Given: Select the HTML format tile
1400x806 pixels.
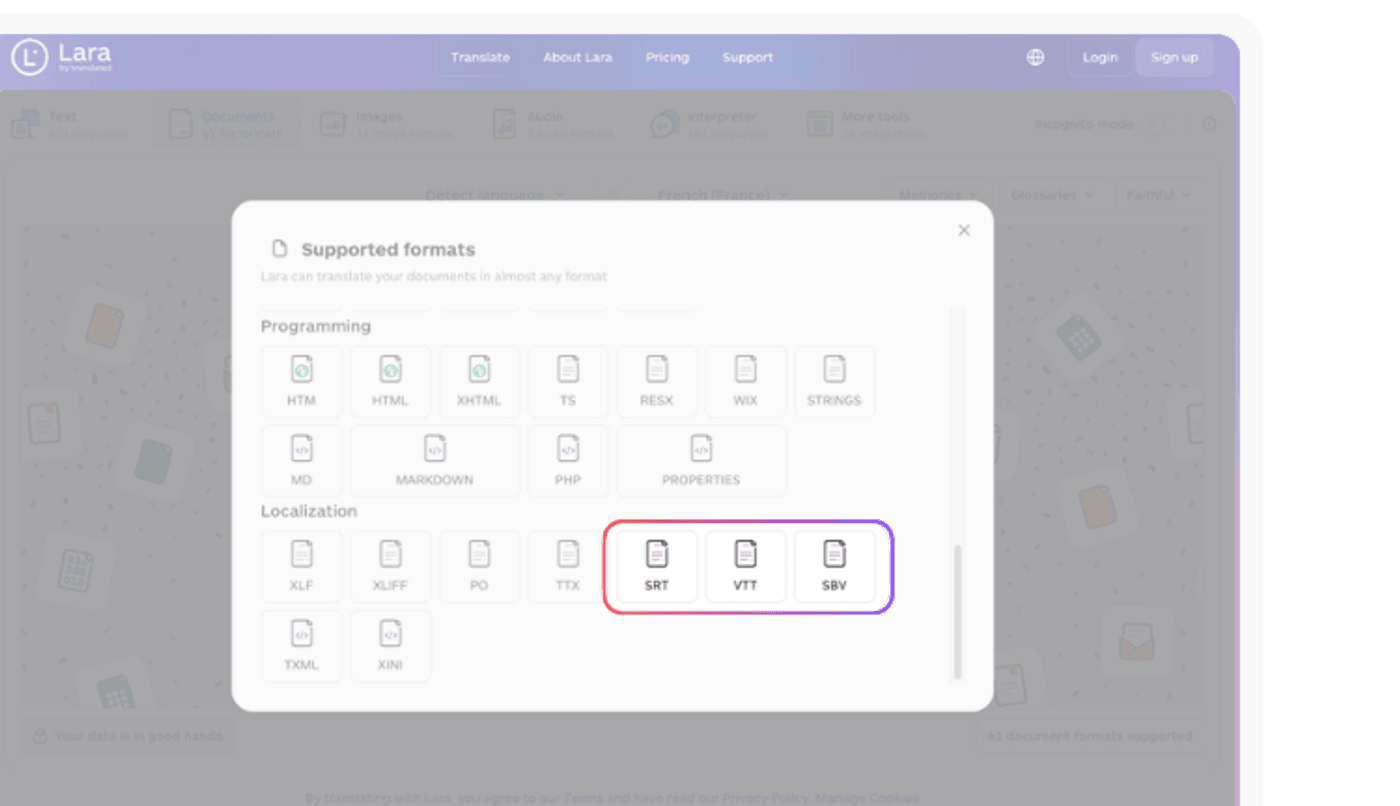Looking at the screenshot, I should pos(390,381).
